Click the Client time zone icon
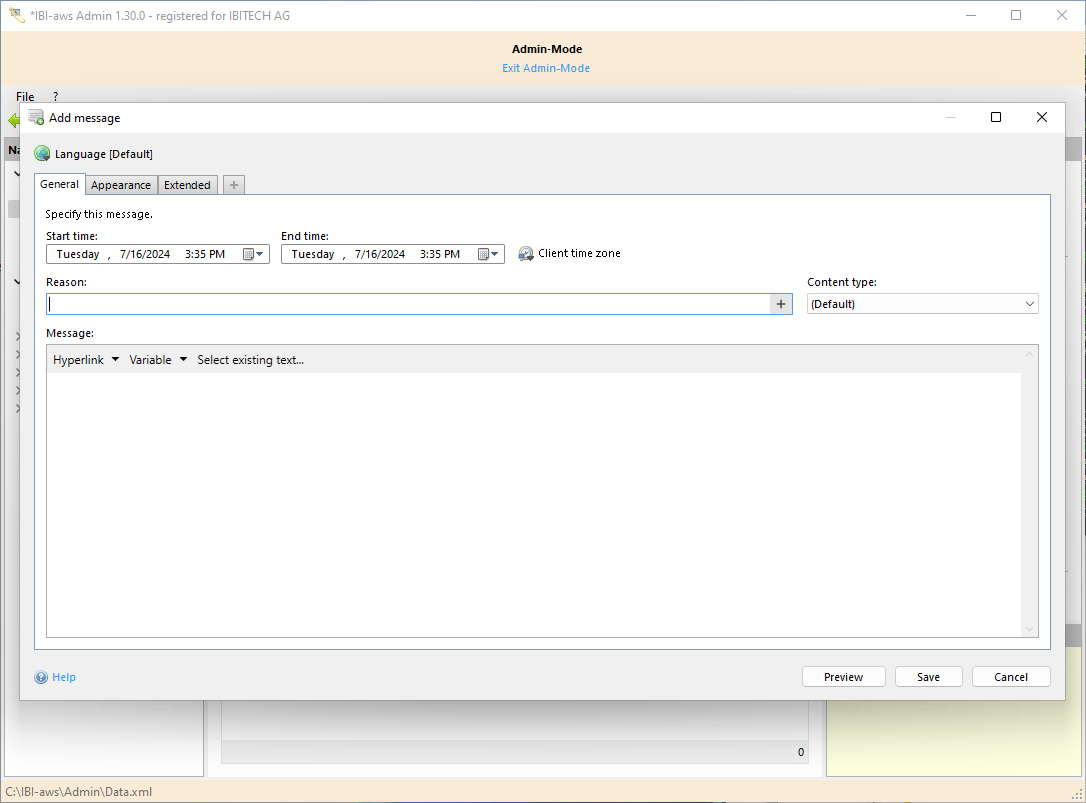Image resolution: width=1086 pixels, height=803 pixels. (526, 254)
